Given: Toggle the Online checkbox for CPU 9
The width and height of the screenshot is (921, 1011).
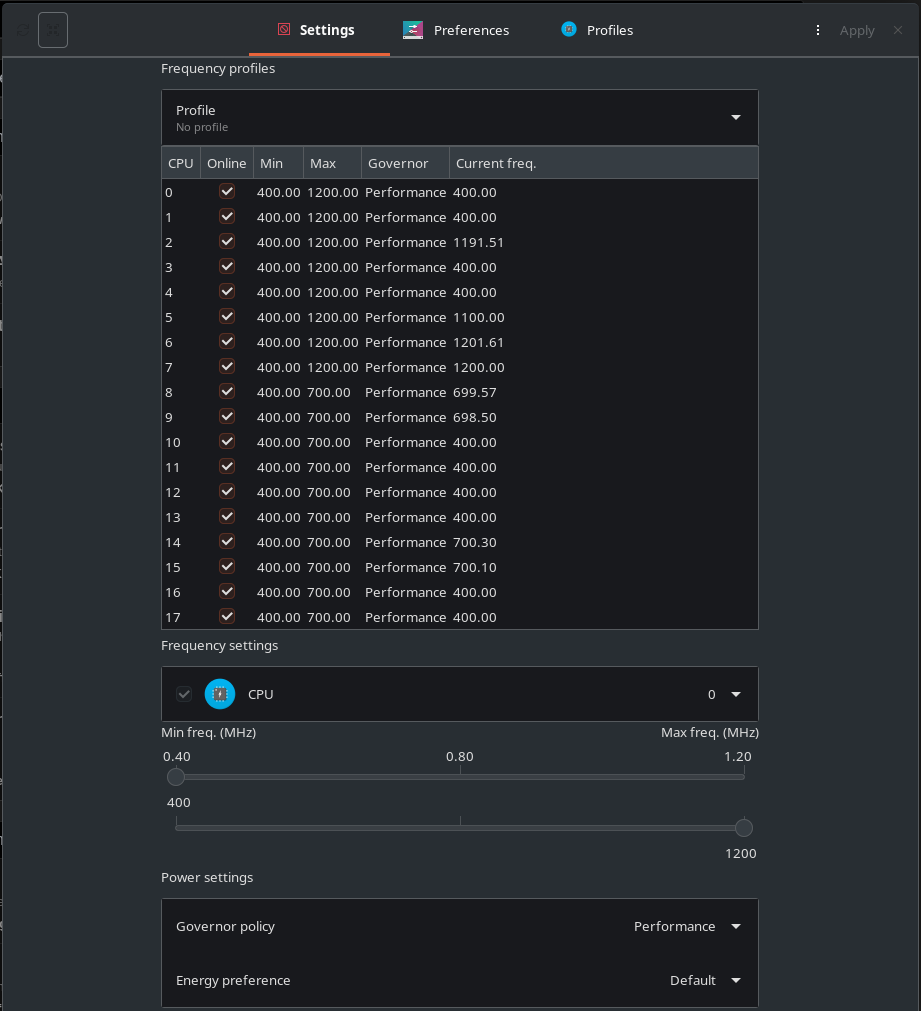Looking at the screenshot, I should point(227,417).
